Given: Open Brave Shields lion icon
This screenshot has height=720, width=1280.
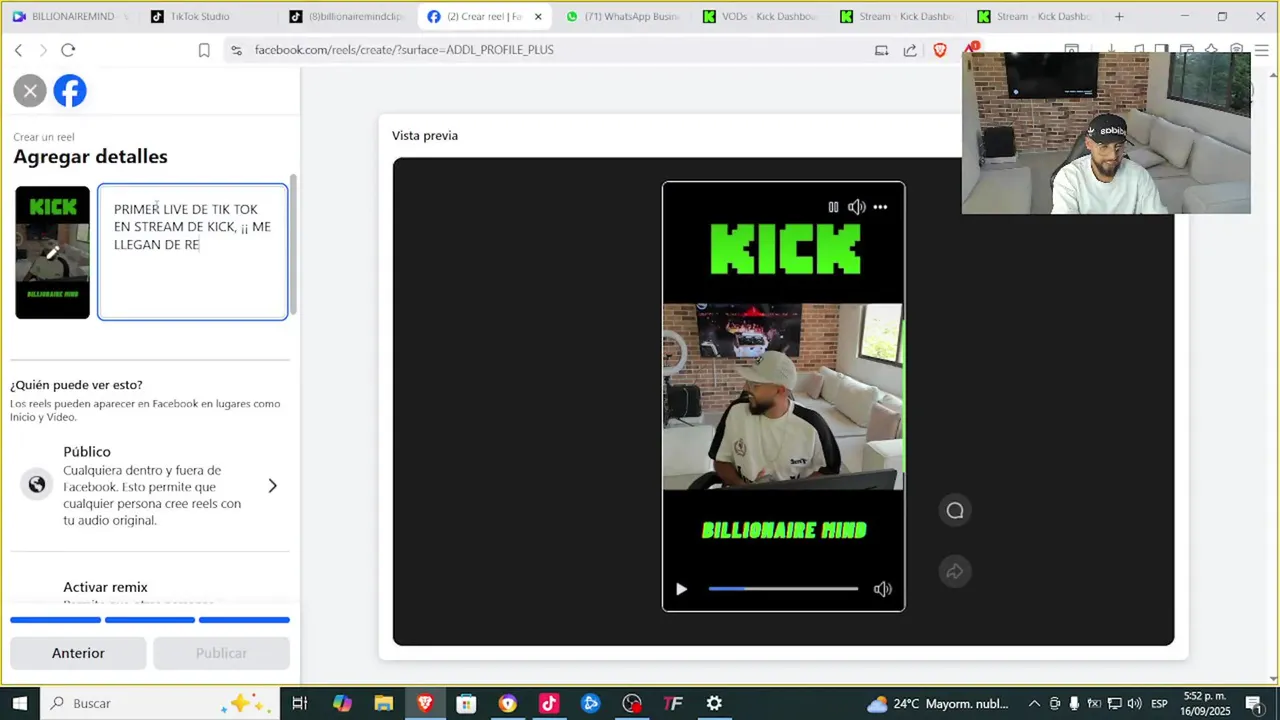Looking at the screenshot, I should [x=940, y=50].
